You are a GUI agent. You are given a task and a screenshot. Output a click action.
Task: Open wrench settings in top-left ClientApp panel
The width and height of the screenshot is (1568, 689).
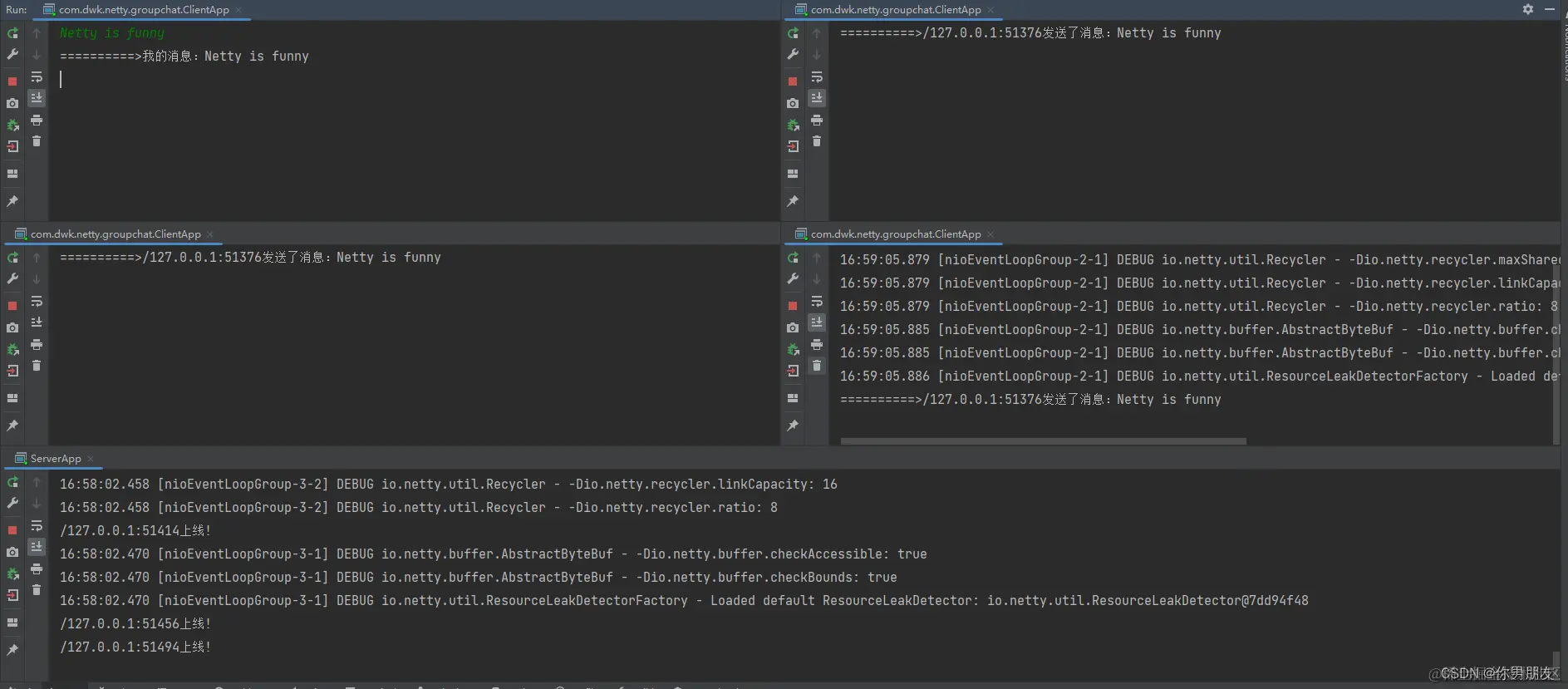pyautogui.click(x=12, y=55)
